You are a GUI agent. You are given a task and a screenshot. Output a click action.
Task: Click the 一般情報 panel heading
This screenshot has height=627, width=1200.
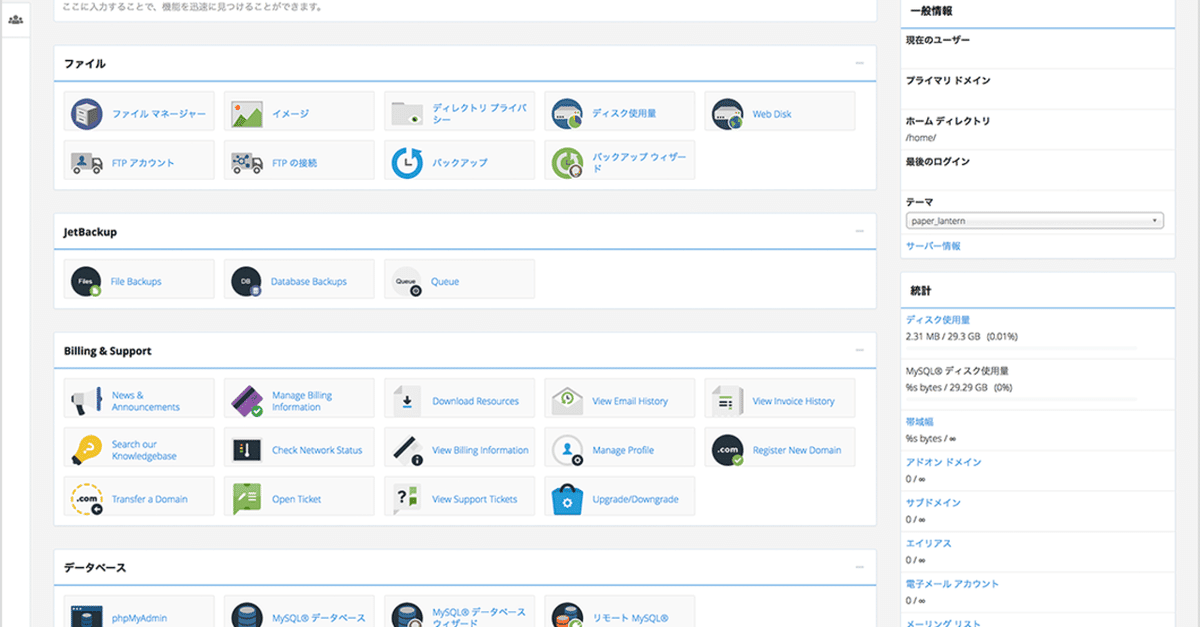click(931, 11)
